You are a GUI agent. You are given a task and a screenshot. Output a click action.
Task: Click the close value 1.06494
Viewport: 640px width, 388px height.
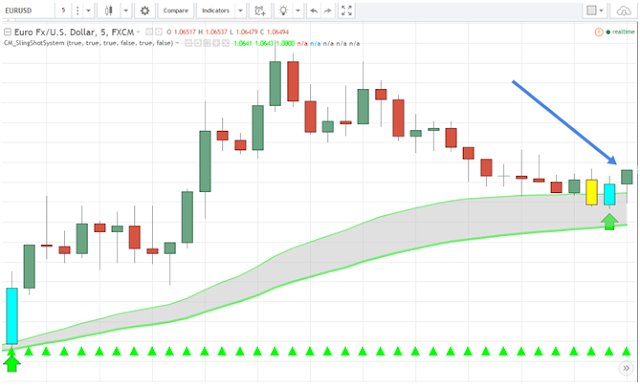pos(278,32)
